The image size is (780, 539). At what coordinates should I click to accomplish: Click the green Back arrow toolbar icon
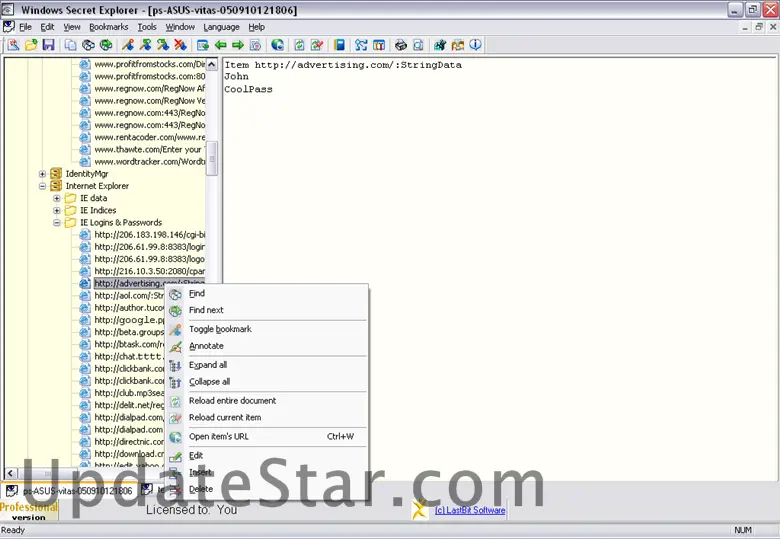[x=221, y=45]
